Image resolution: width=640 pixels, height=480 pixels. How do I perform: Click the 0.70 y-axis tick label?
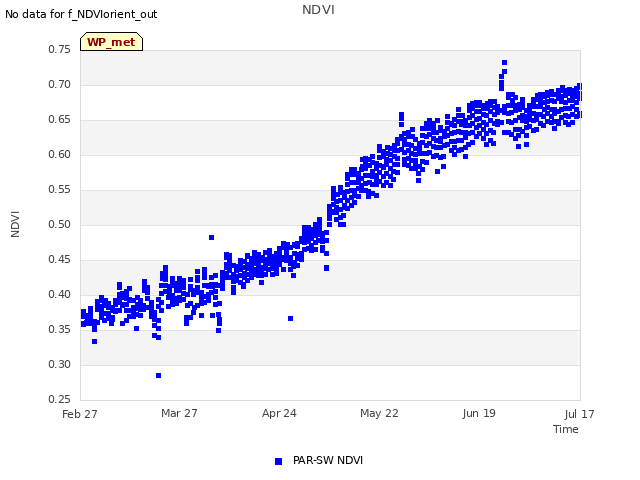coord(60,84)
